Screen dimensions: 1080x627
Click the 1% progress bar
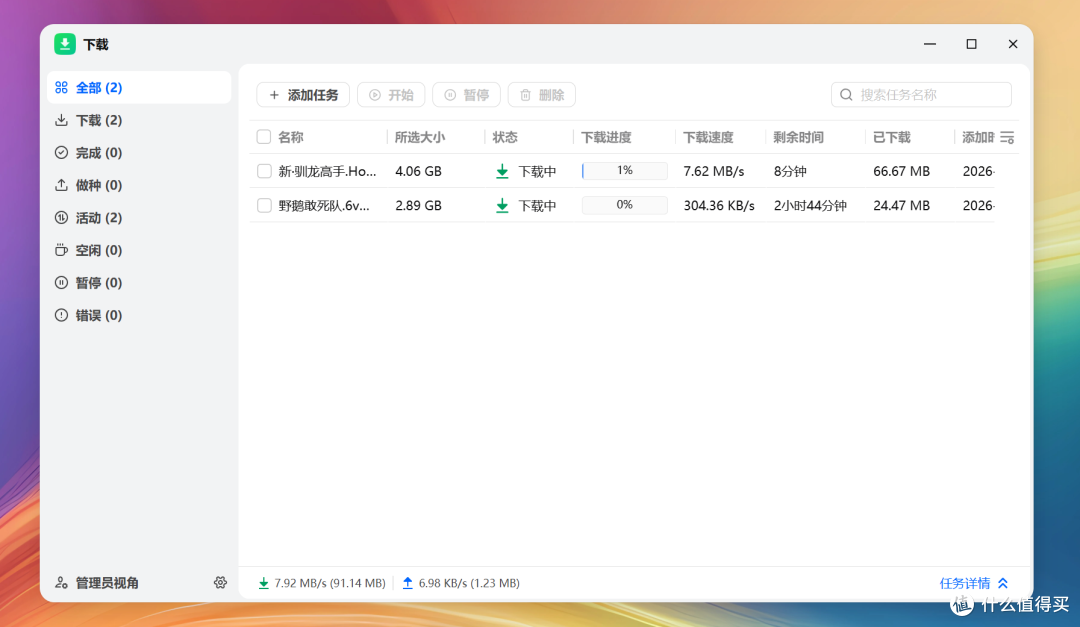point(625,171)
